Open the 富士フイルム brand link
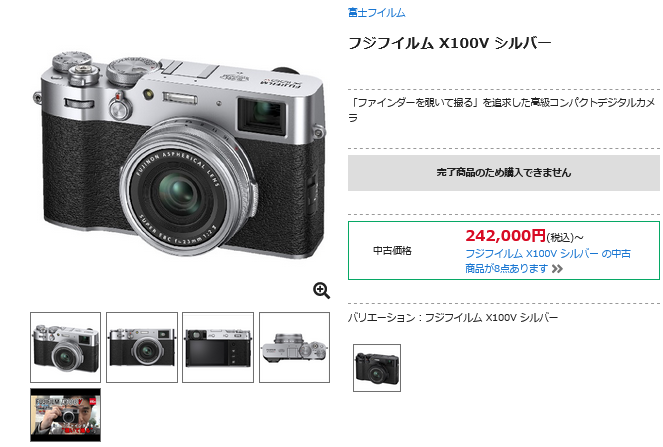This screenshot has height=447, width=663. point(376,13)
